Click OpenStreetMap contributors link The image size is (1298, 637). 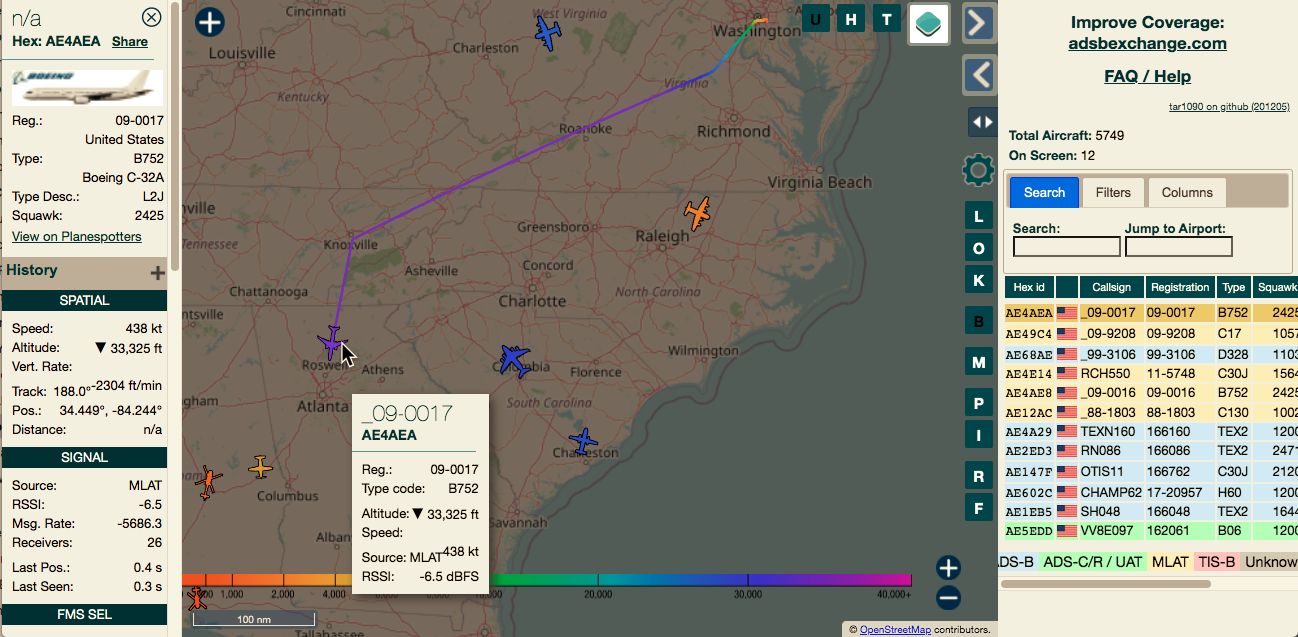(895, 630)
